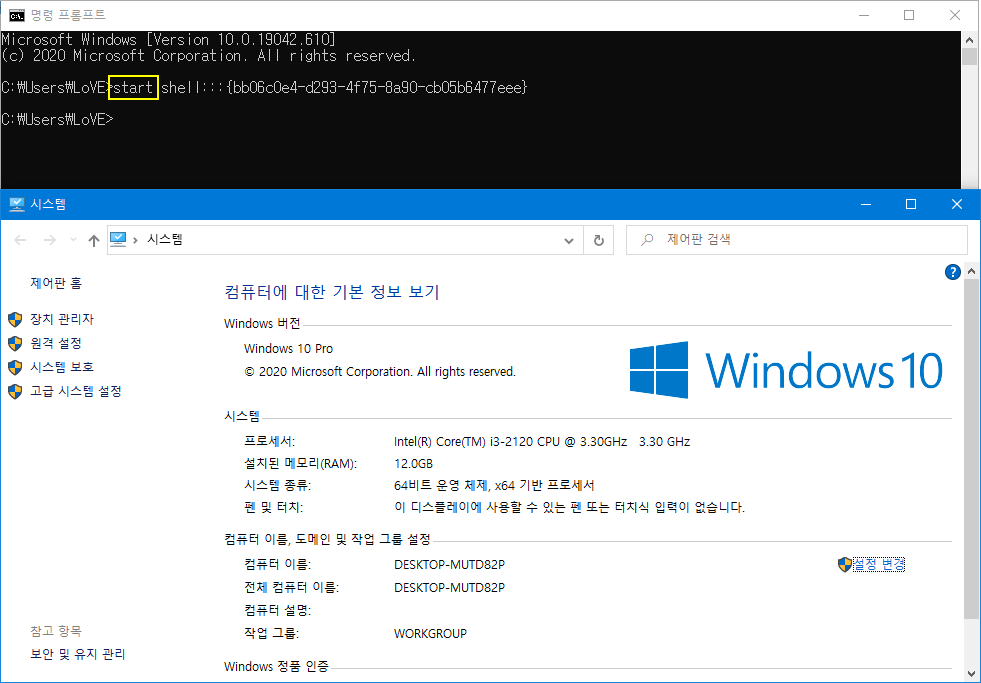
Task: Click the forward arrow in System window
Action: pyautogui.click(x=49, y=240)
